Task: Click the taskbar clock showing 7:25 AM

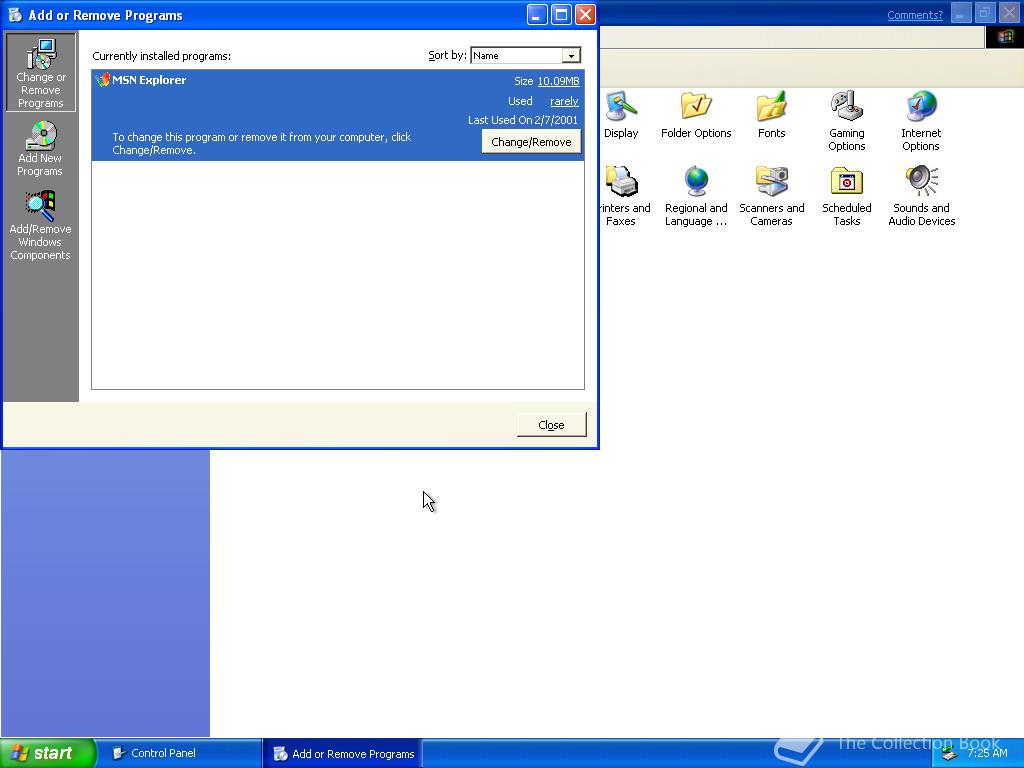Action: (x=987, y=753)
